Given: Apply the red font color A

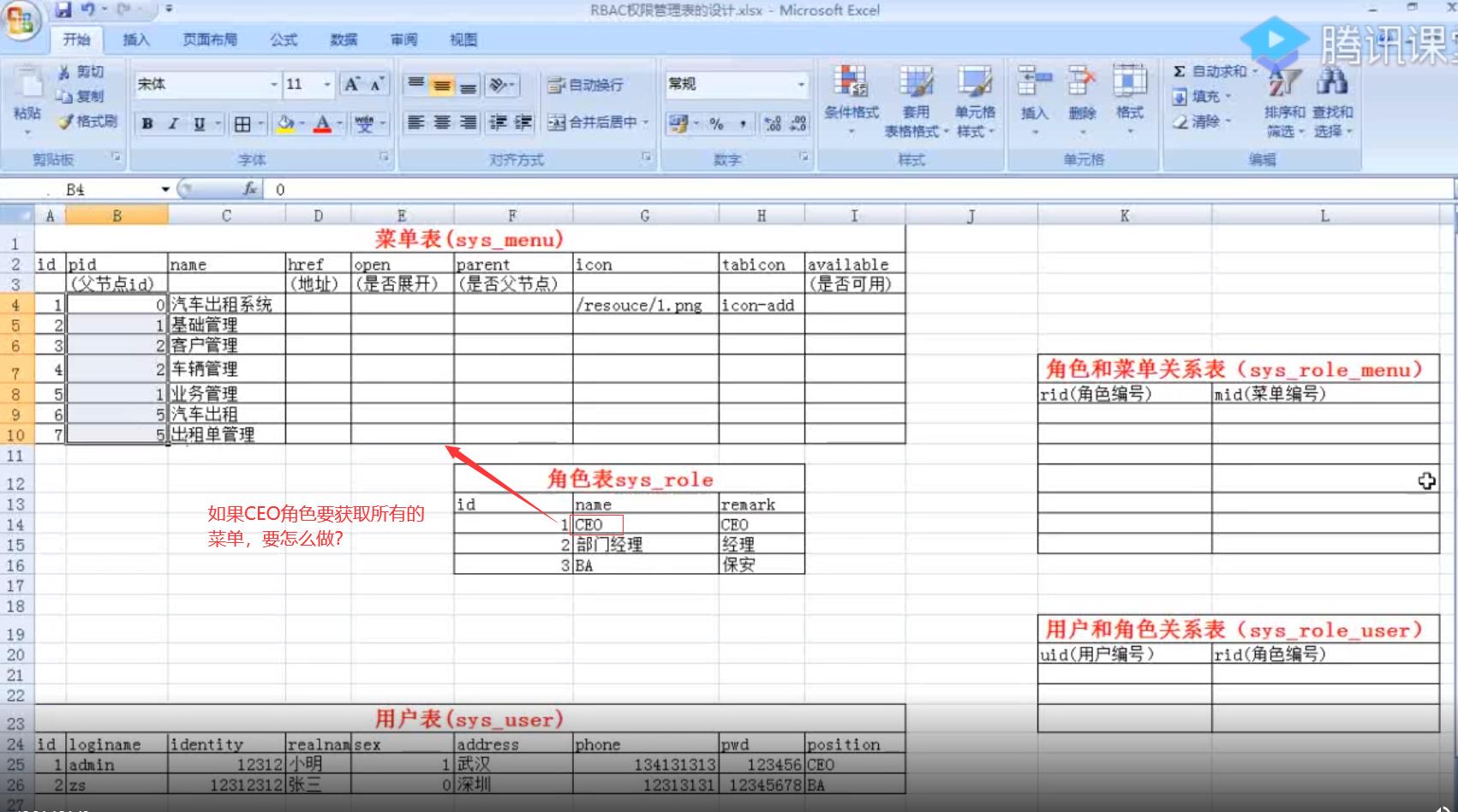Looking at the screenshot, I should (x=323, y=124).
